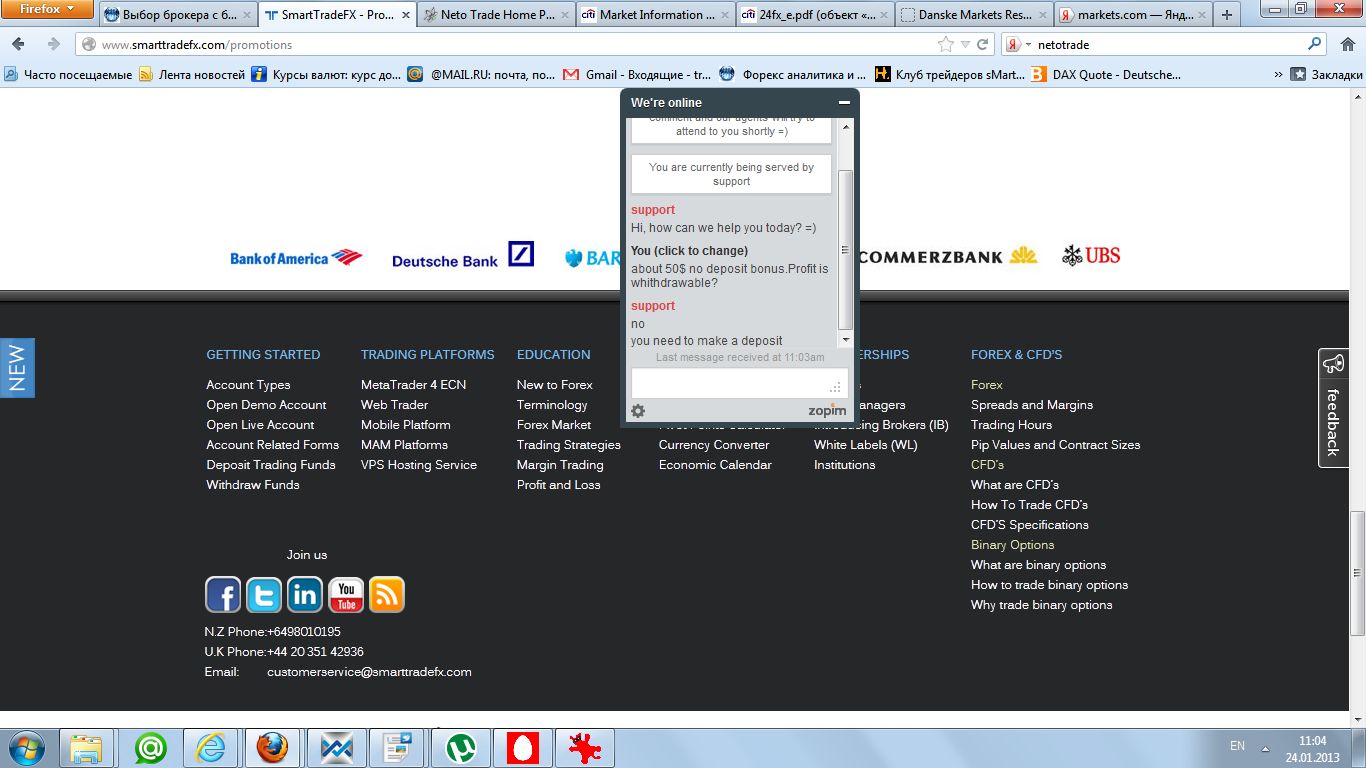Open the Twitter social icon

pyautogui.click(x=264, y=595)
